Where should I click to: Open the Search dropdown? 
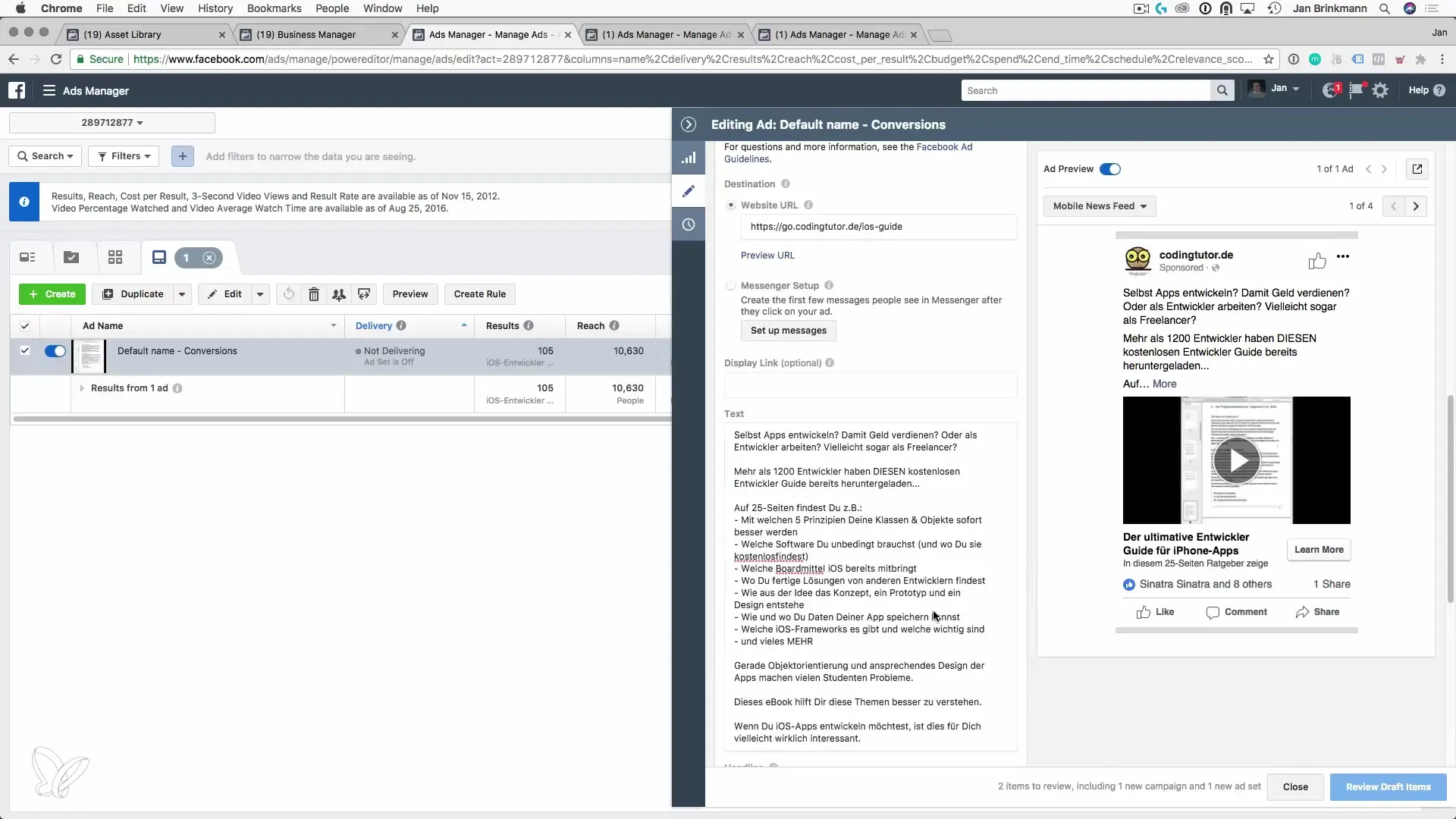click(x=45, y=156)
